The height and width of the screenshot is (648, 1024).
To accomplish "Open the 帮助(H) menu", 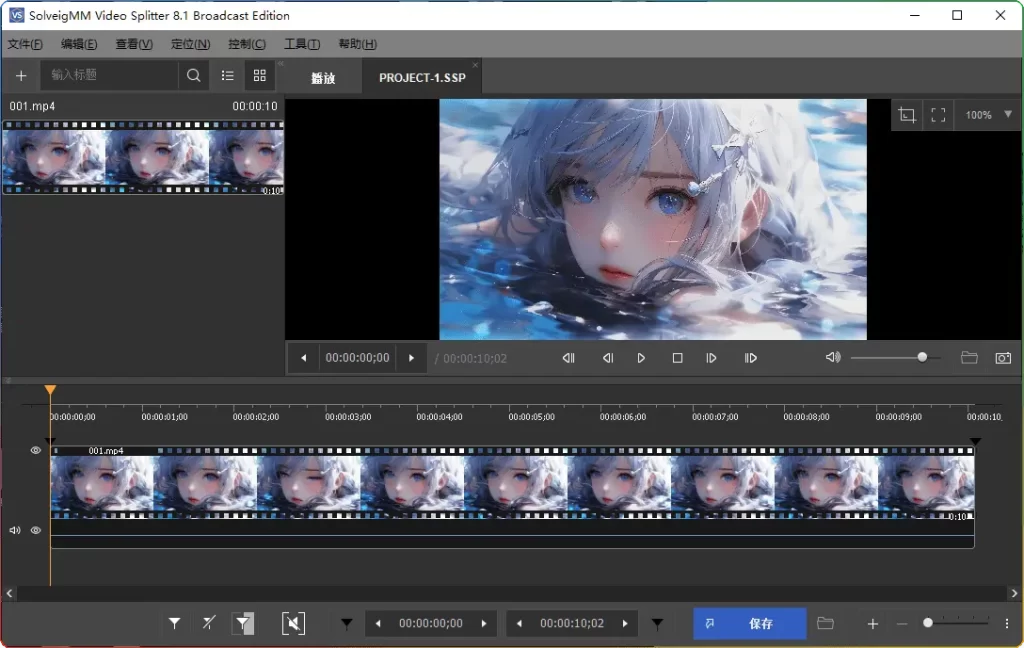I will [357, 44].
